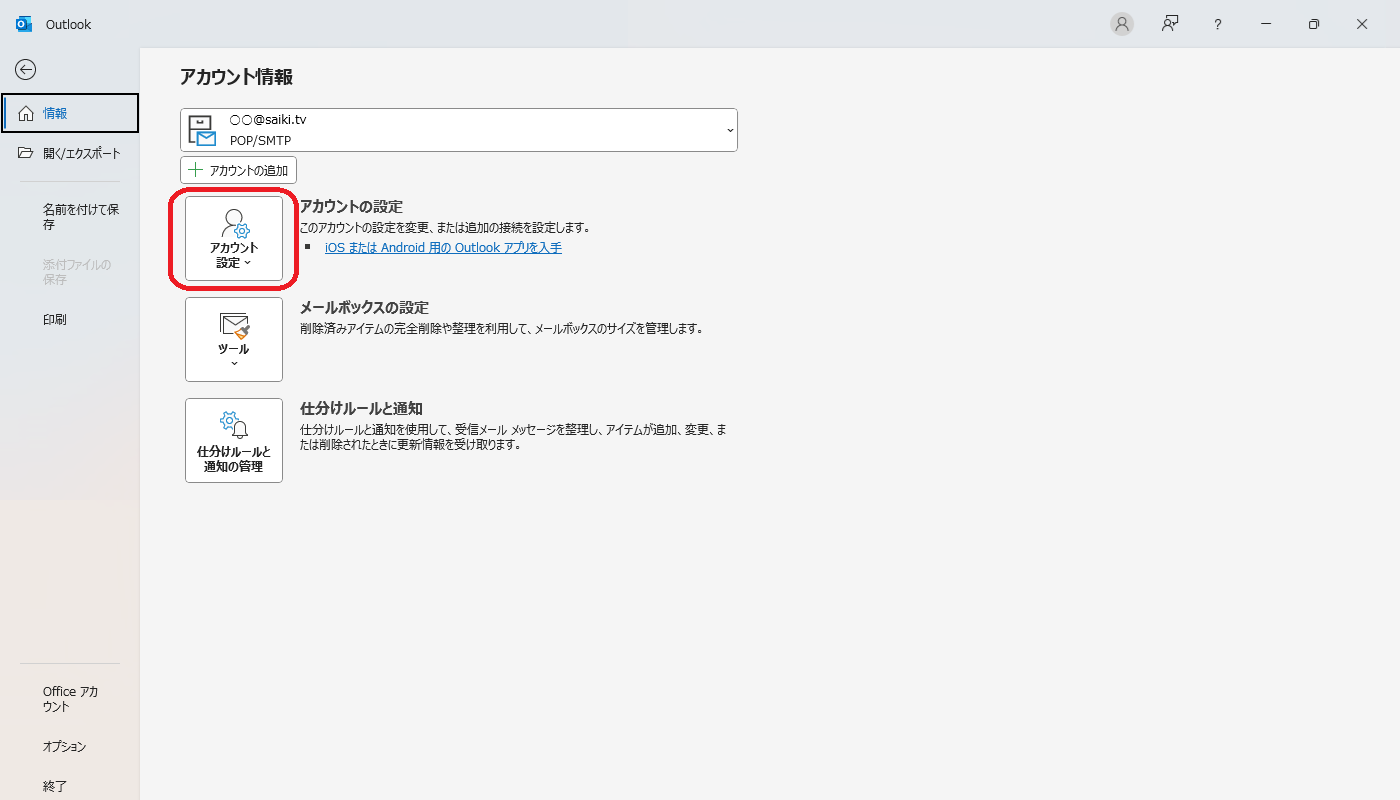Click the Outlook logo in title bar
1400x800 pixels.
pos(24,24)
